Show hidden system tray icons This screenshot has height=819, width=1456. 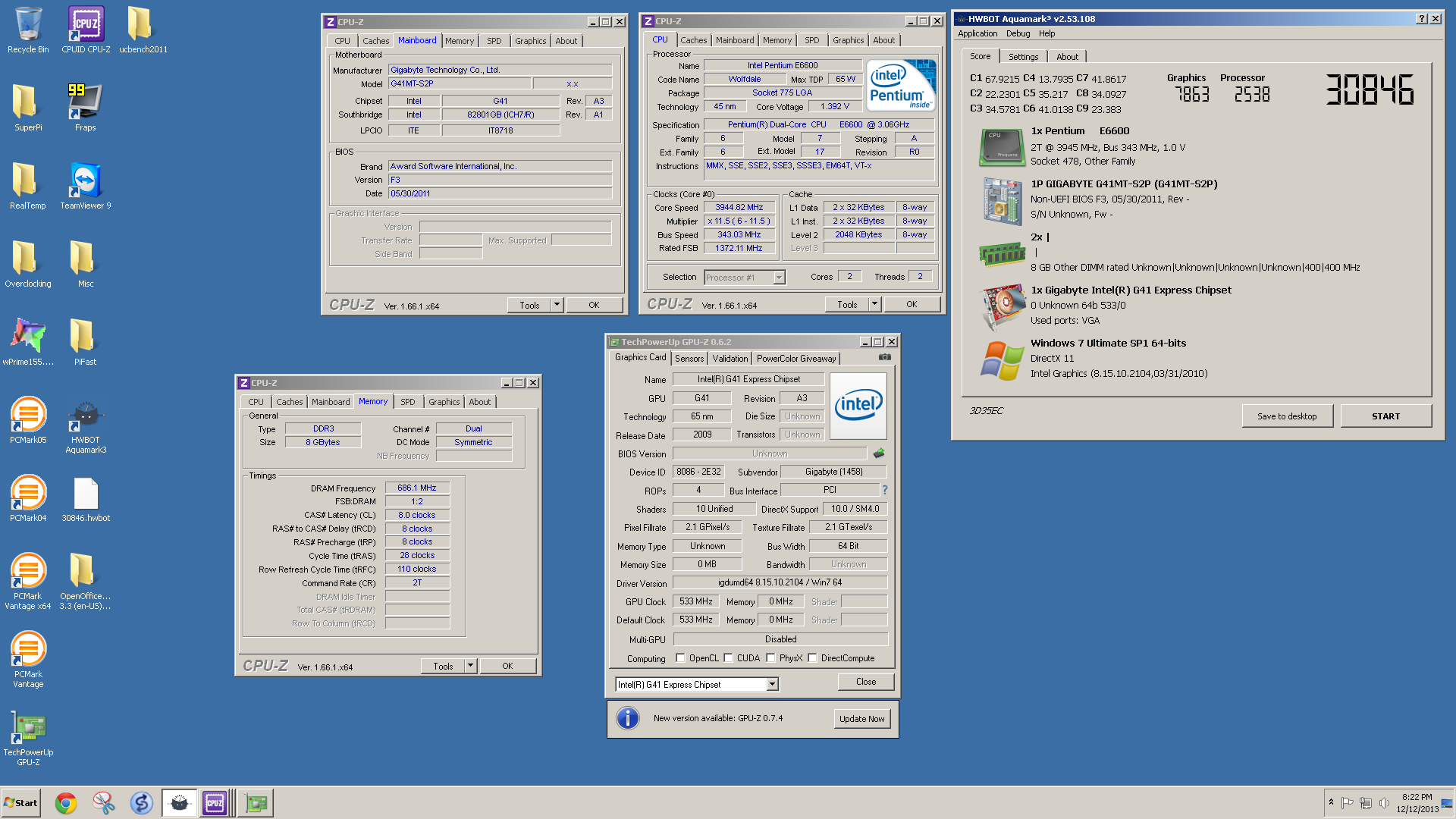click(x=1331, y=802)
